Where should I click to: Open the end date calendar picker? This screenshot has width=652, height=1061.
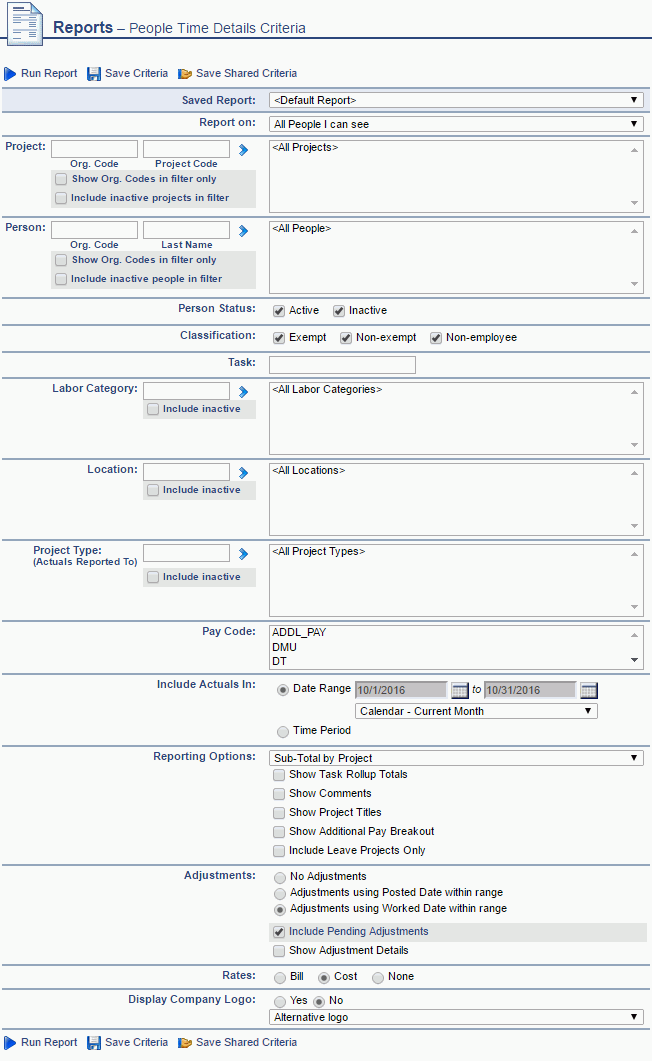pos(589,690)
